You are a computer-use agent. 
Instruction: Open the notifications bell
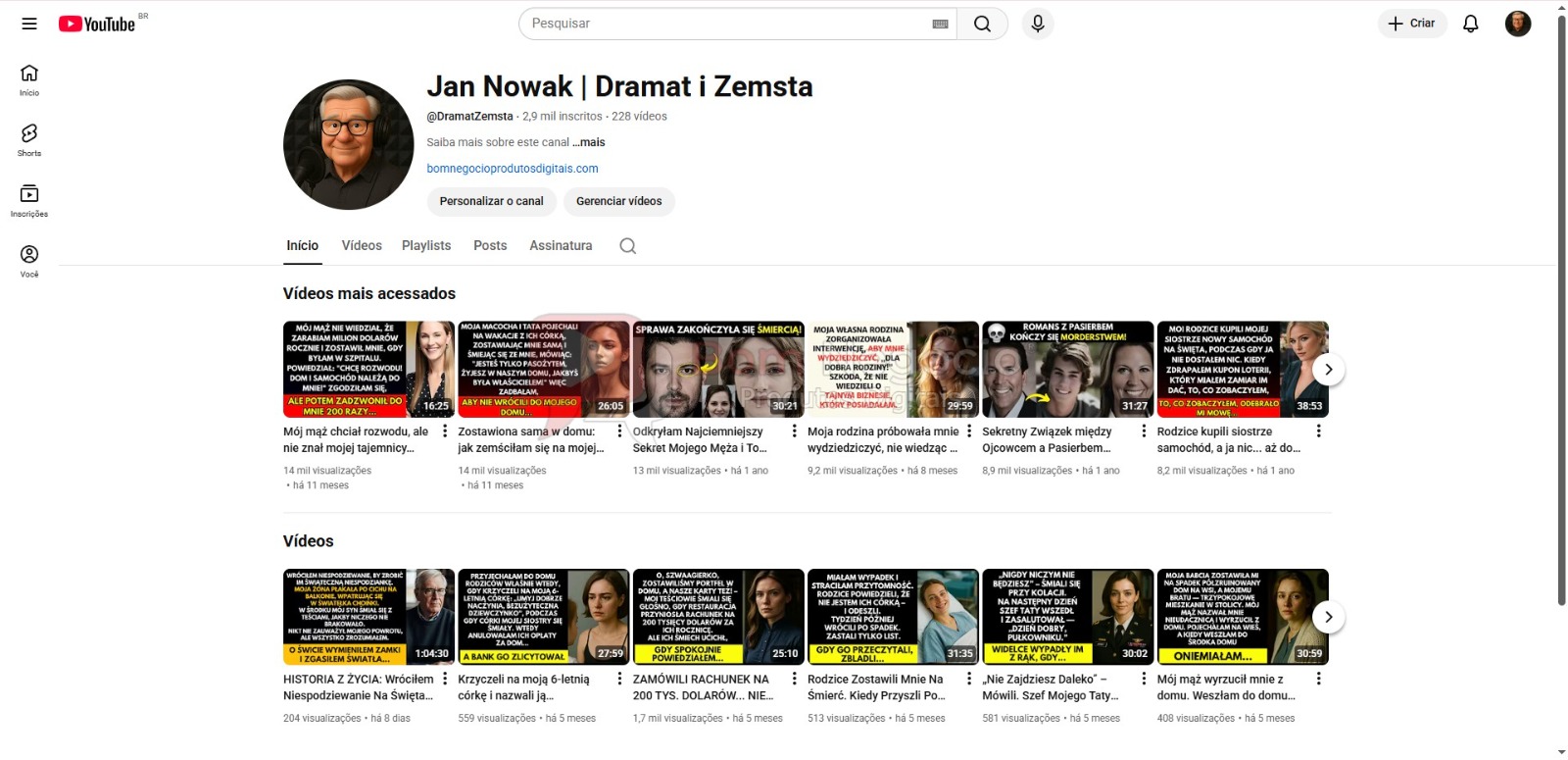click(1470, 24)
